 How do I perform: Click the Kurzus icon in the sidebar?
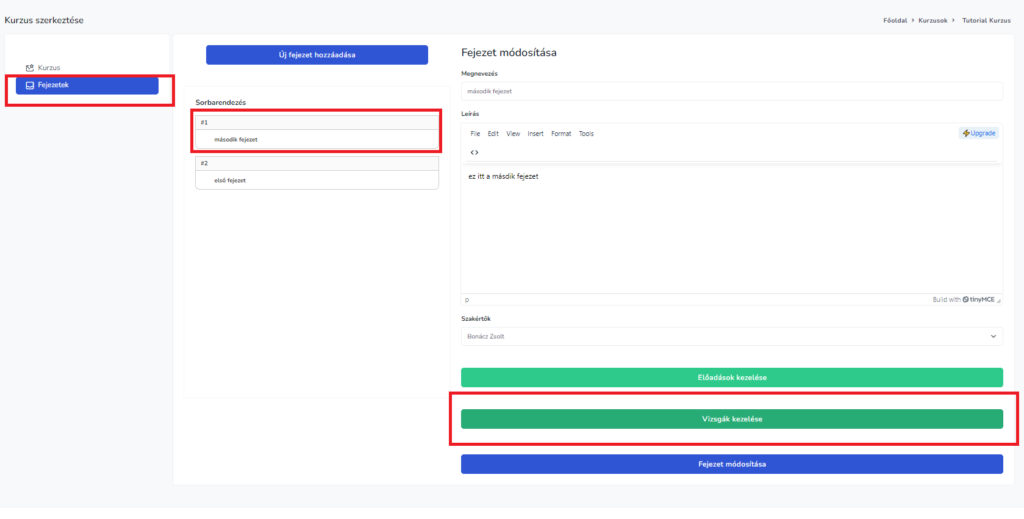30,68
